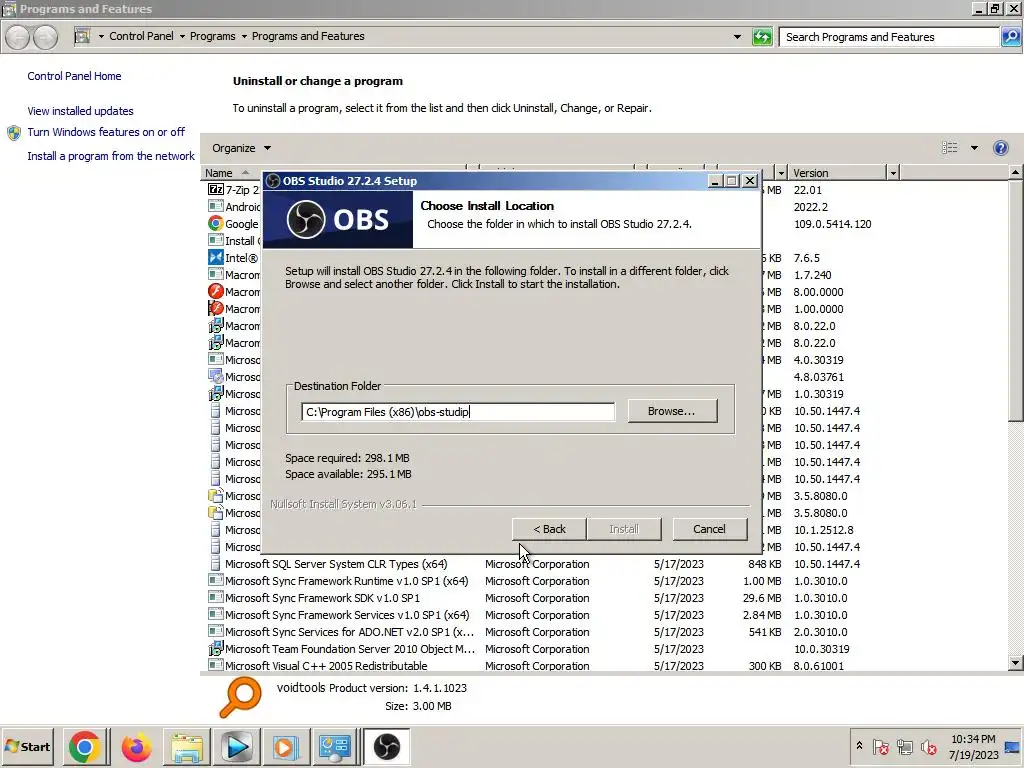The width and height of the screenshot is (1024, 768).
Task: Sort by the Name column header
Action: click(x=219, y=173)
